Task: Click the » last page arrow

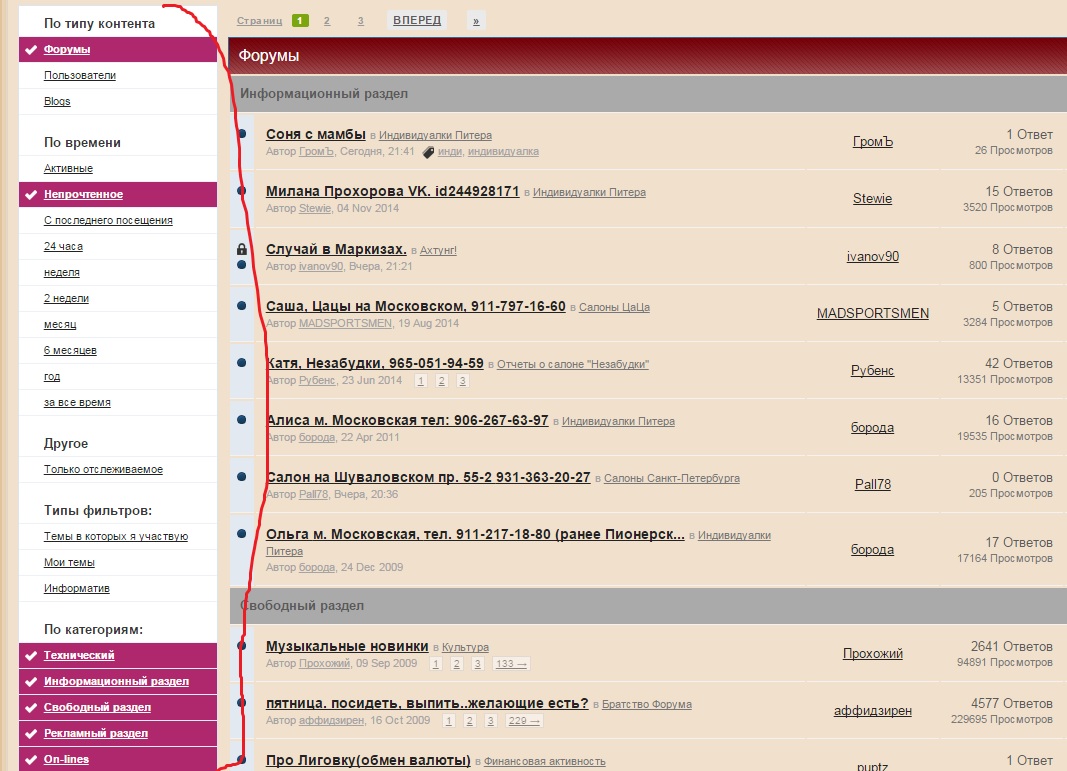Action: 476,20
